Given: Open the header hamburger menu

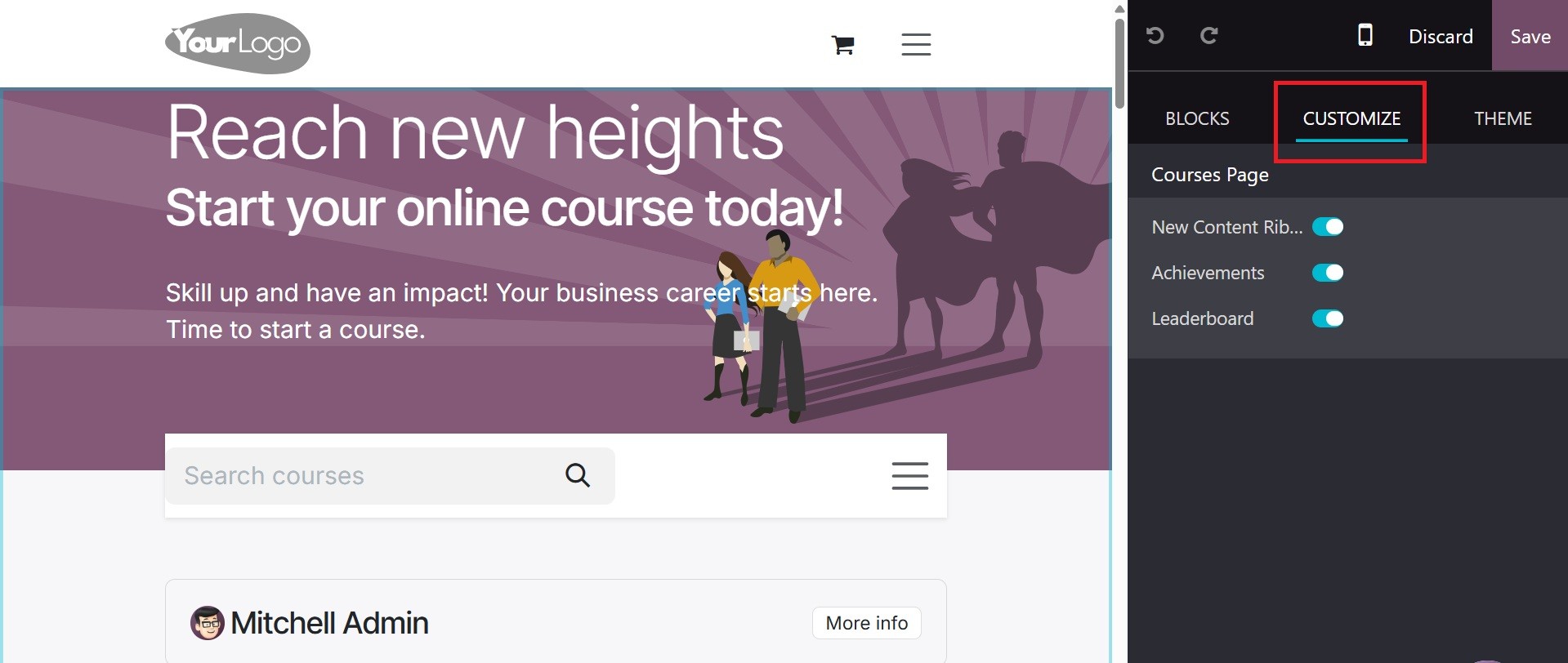Looking at the screenshot, I should [916, 44].
